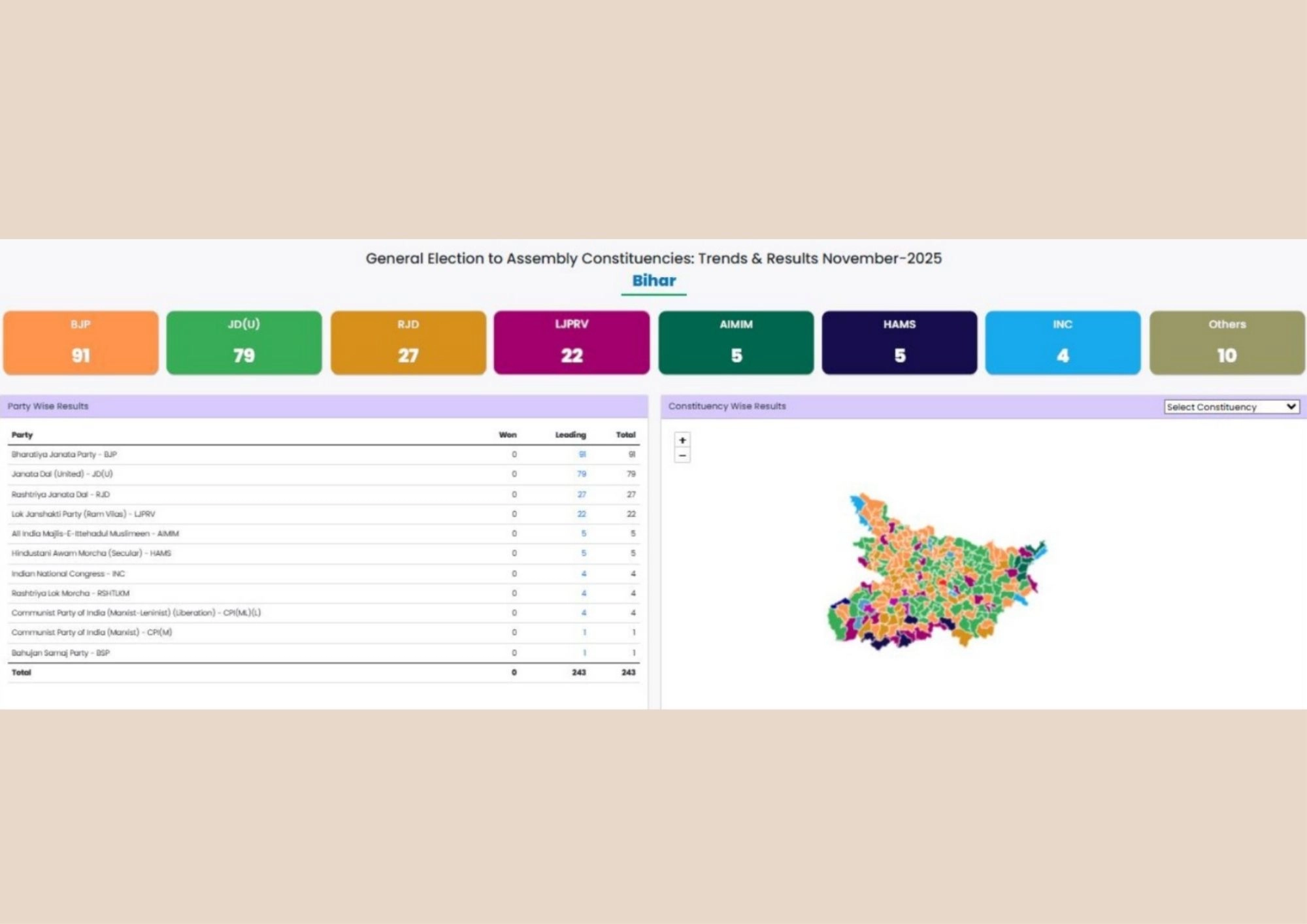Click the JD(U) 79 seats tile

coord(244,342)
